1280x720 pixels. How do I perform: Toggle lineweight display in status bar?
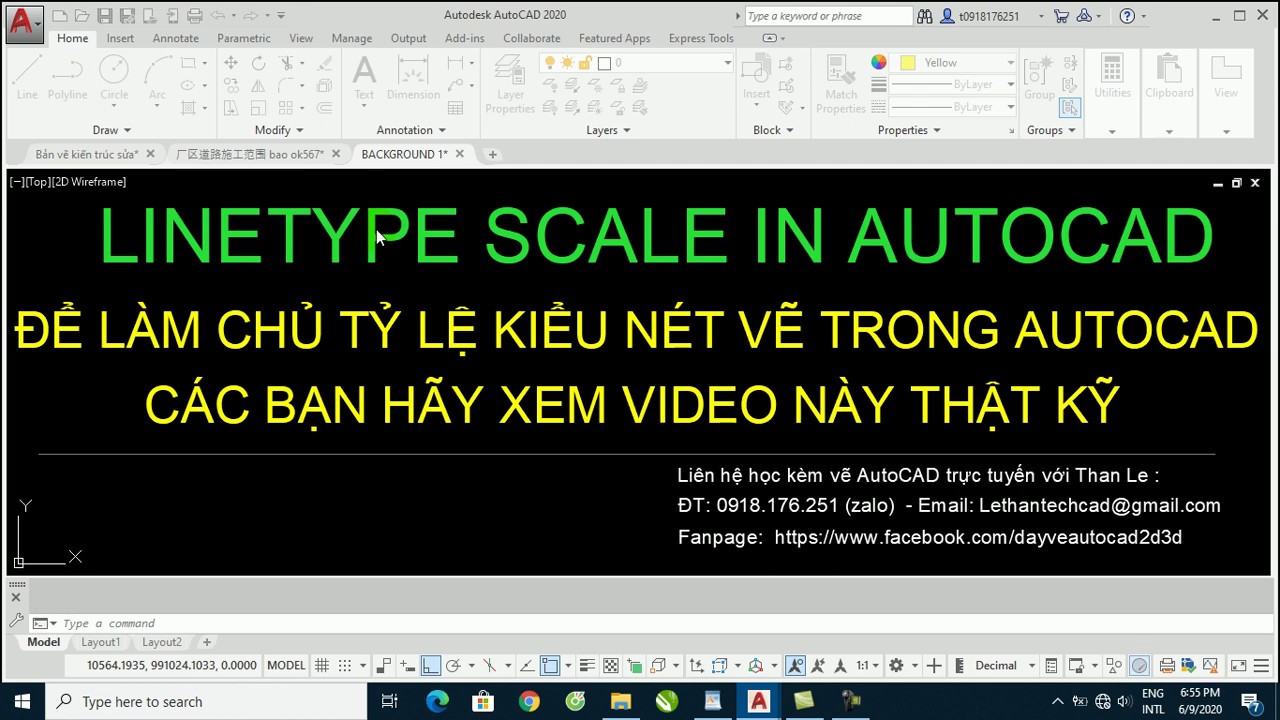coord(586,666)
